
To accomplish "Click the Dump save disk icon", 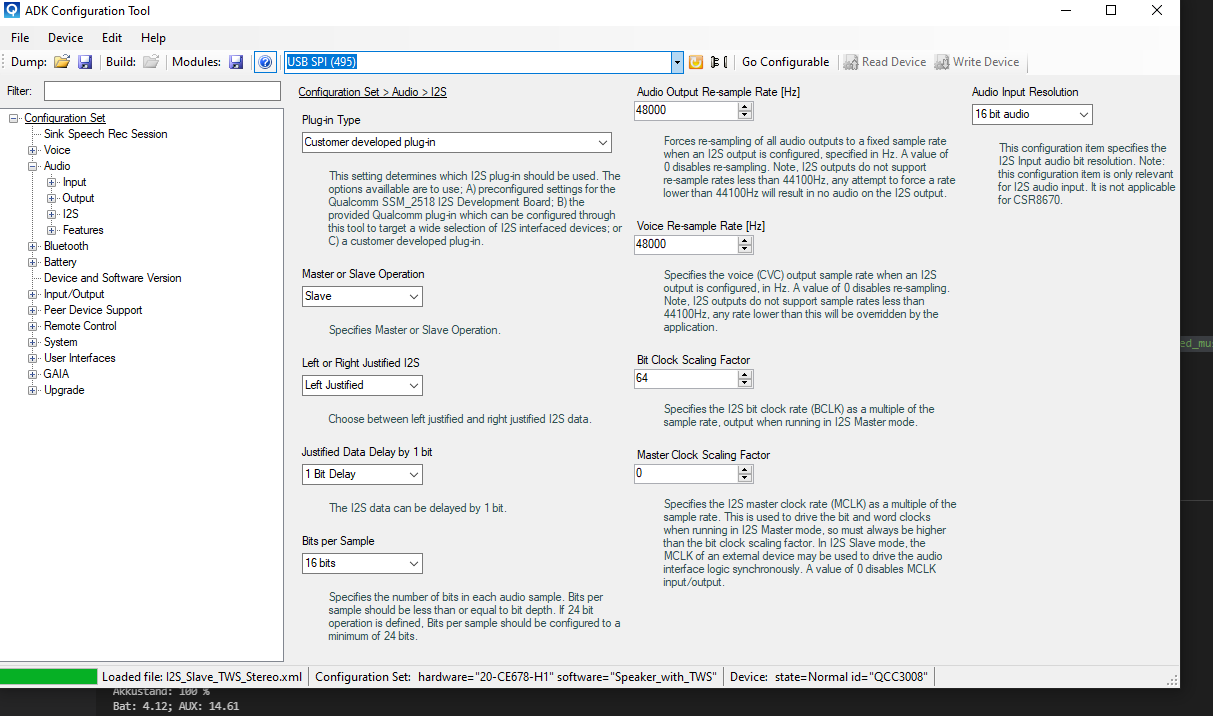I will 85,62.
